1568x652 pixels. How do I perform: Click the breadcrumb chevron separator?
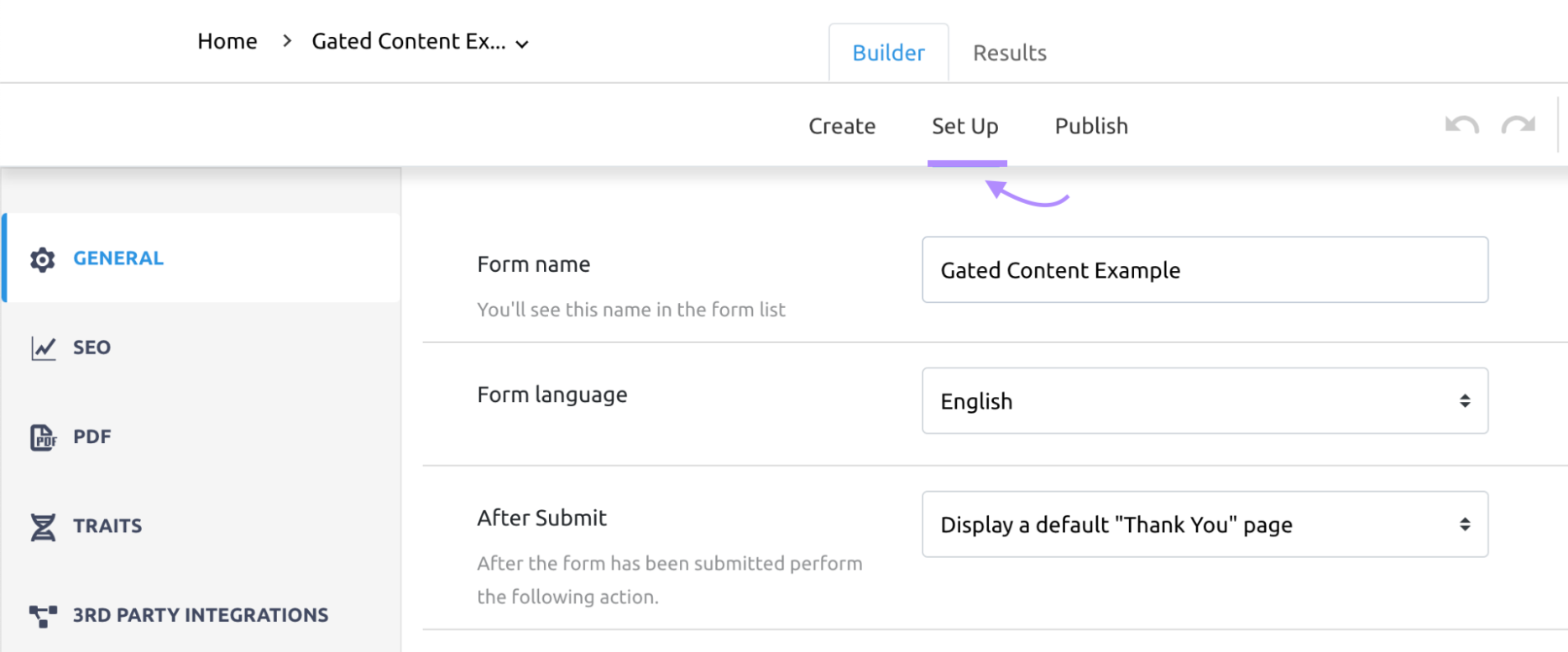point(287,41)
